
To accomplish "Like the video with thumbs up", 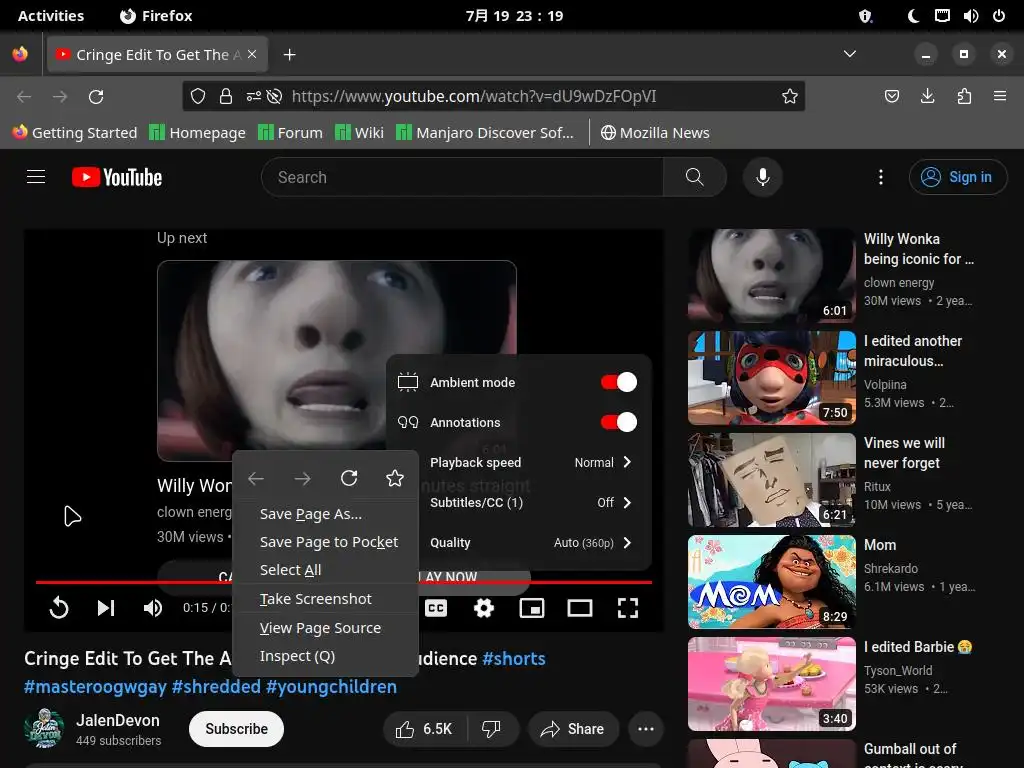I will tap(424, 729).
